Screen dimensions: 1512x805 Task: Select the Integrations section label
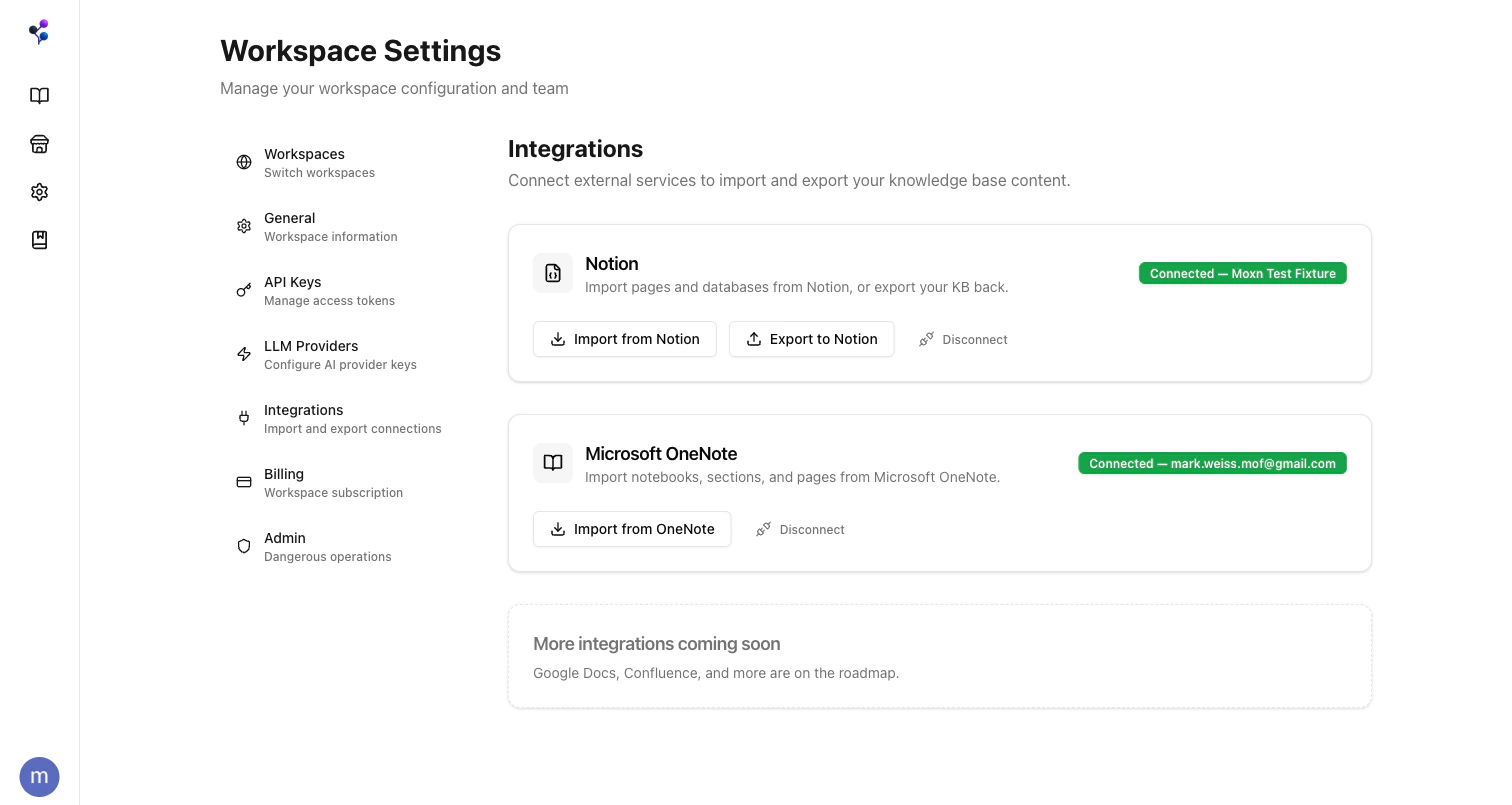(303, 410)
